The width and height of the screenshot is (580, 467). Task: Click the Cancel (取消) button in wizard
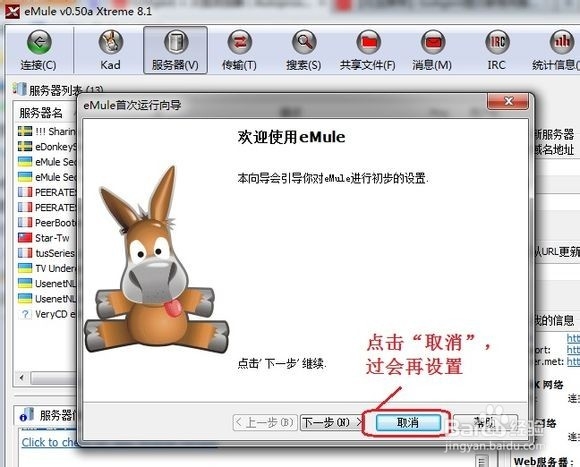tap(408, 422)
